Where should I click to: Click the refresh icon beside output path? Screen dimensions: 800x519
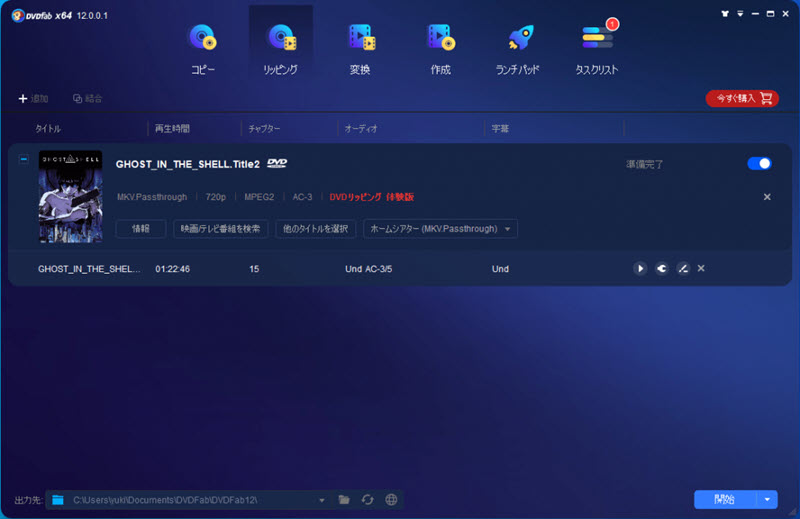(x=367, y=499)
